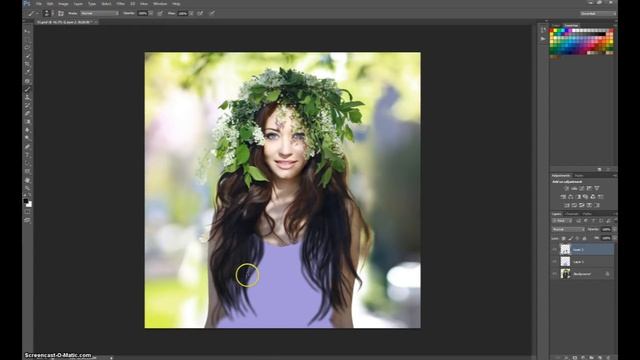This screenshot has width=640, height=360.
Task: Select the Quick Selection tool
Action: pos(27,56)
